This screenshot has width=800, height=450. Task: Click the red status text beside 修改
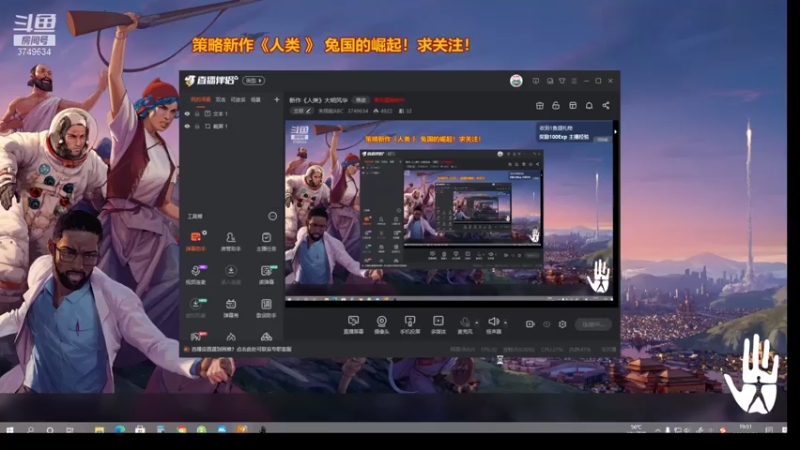(389, 100)
